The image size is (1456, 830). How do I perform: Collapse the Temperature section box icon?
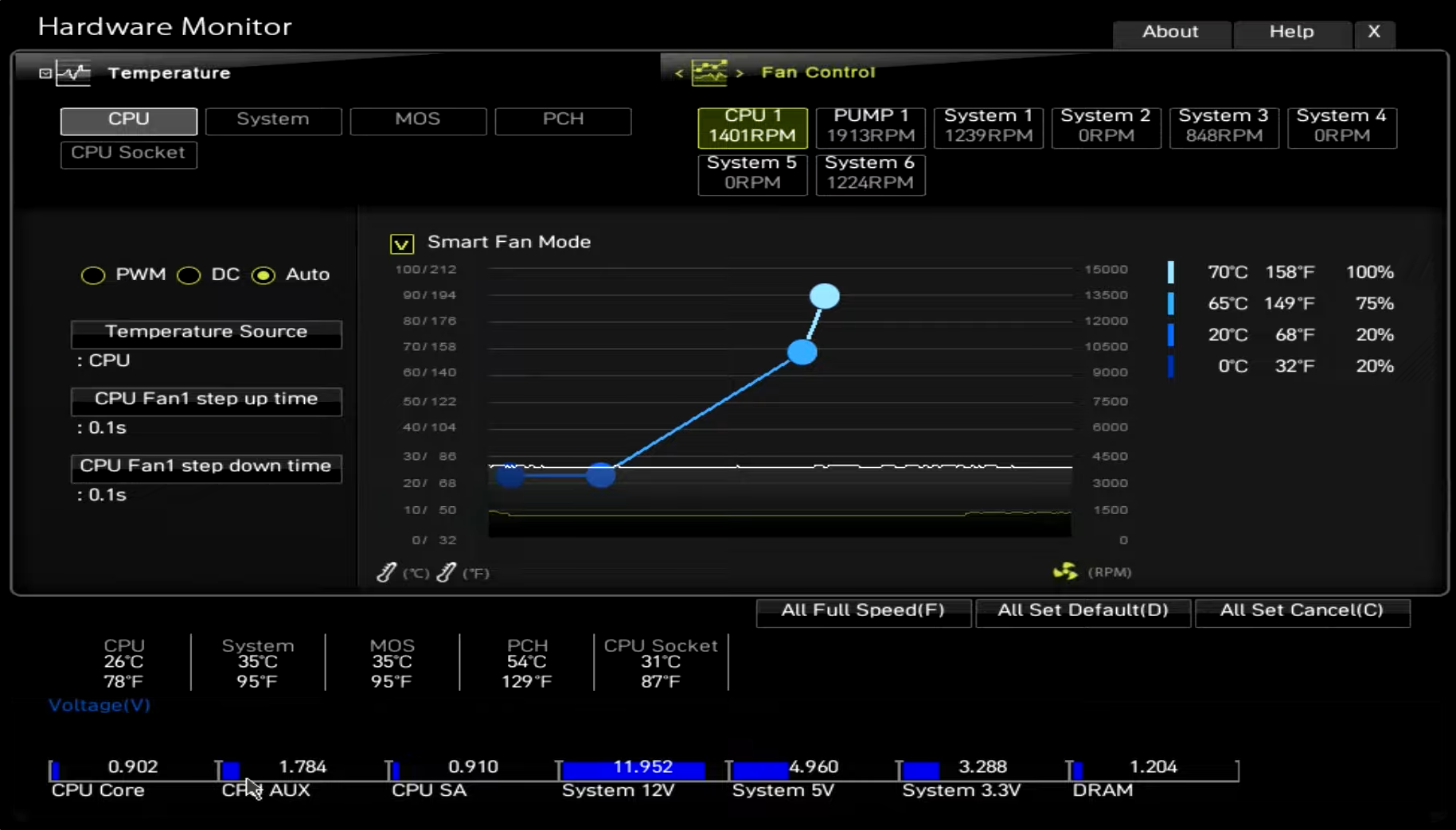45,73
